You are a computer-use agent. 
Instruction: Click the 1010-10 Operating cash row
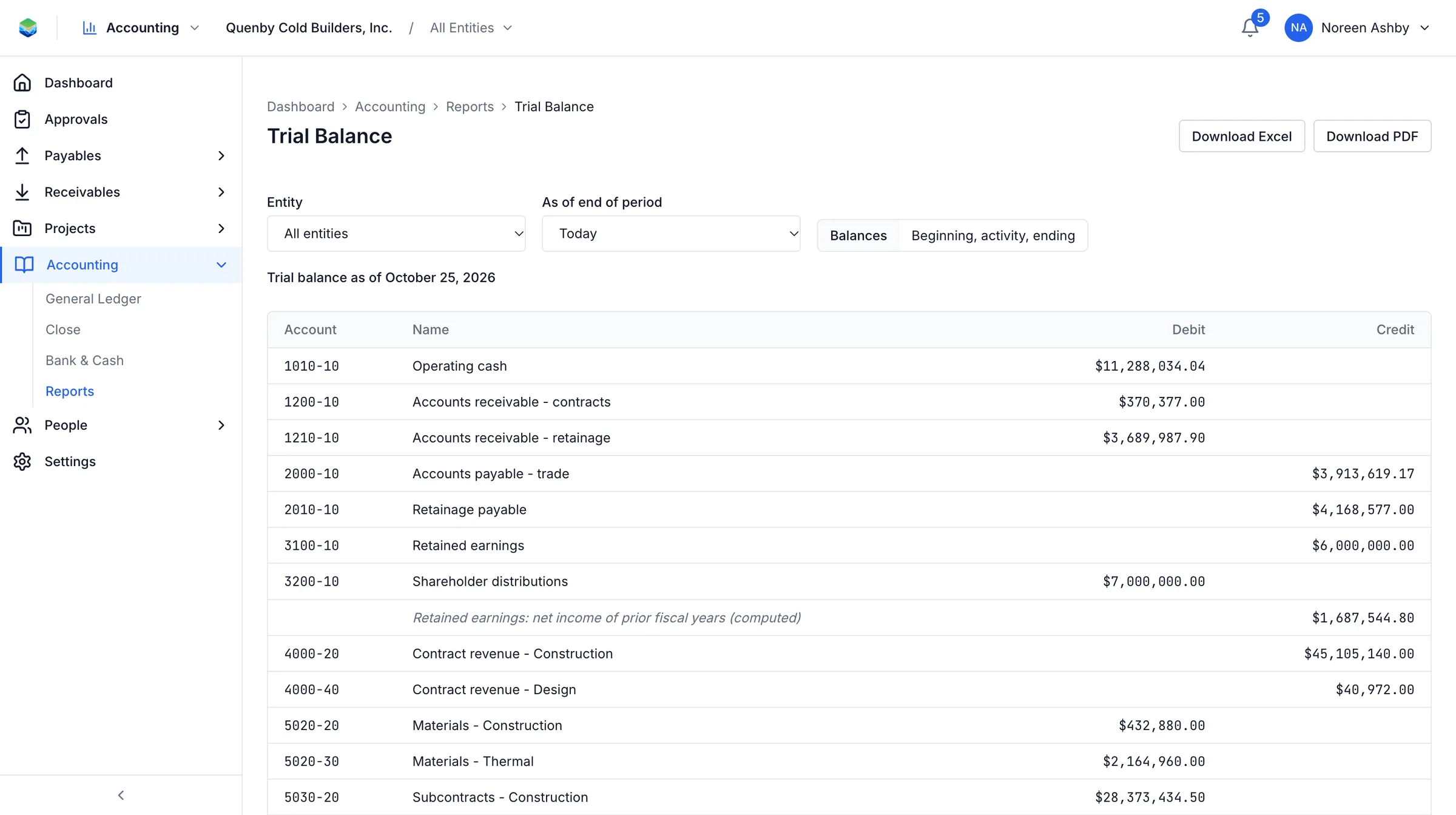pyautogui.click(x=849, y=366)
